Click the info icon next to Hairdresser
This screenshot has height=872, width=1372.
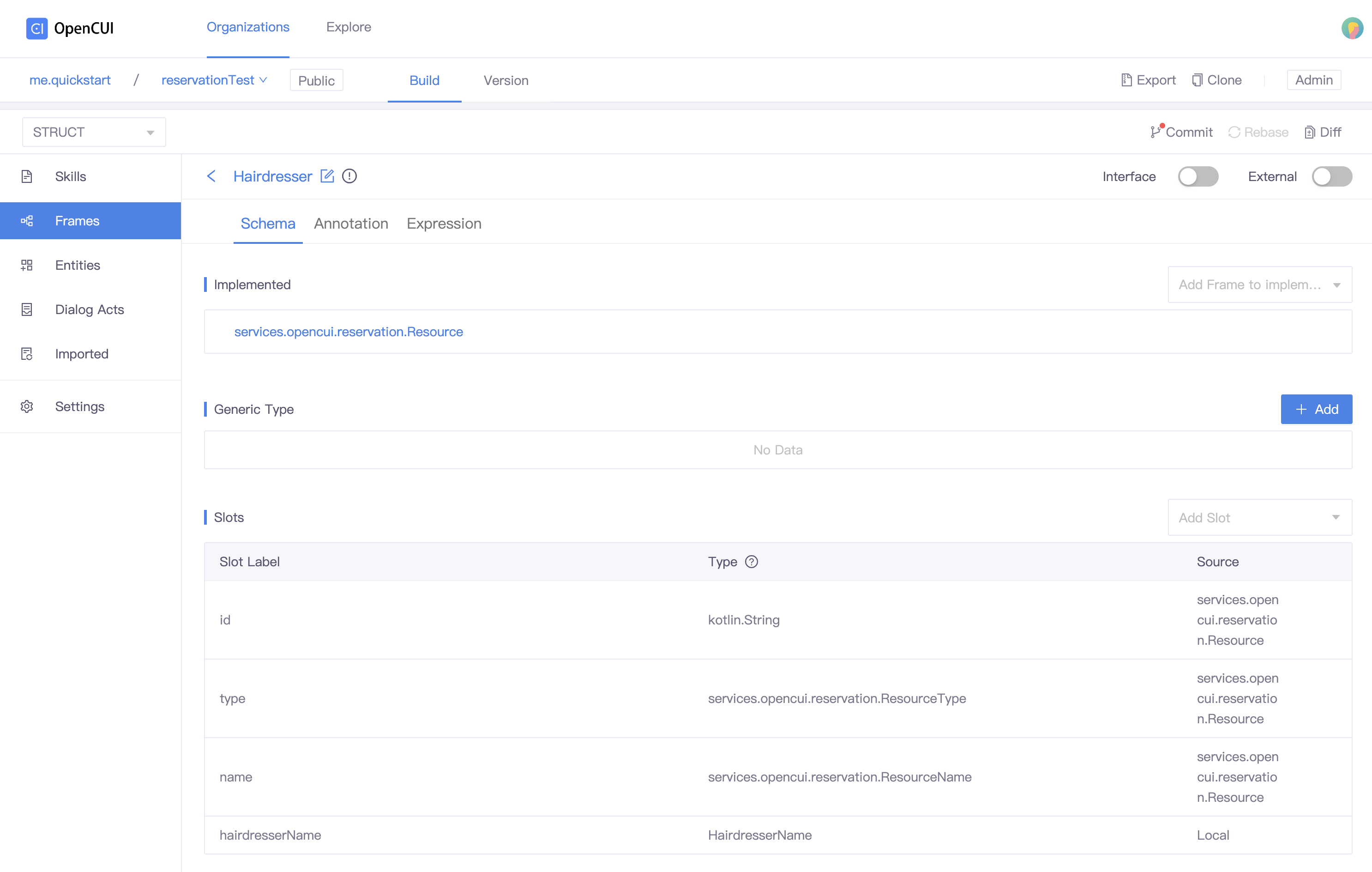click(349, 176)
